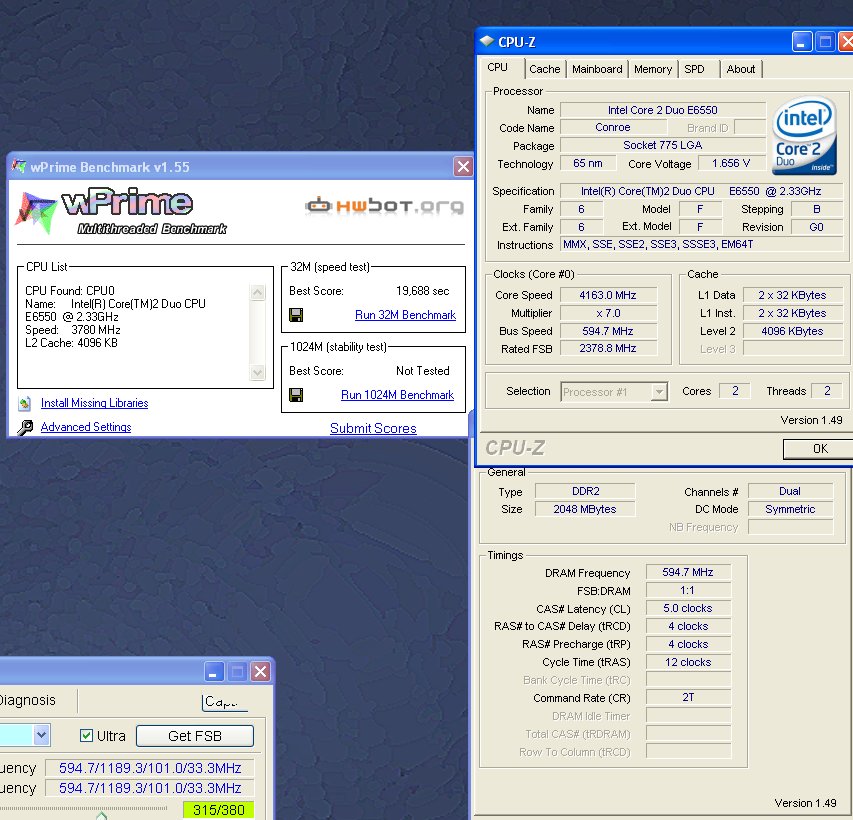The height and width of the screenshot is (820, 853).
Task: Open the Memory tab in CPU-Z
Action: click(x=653, y=69)
